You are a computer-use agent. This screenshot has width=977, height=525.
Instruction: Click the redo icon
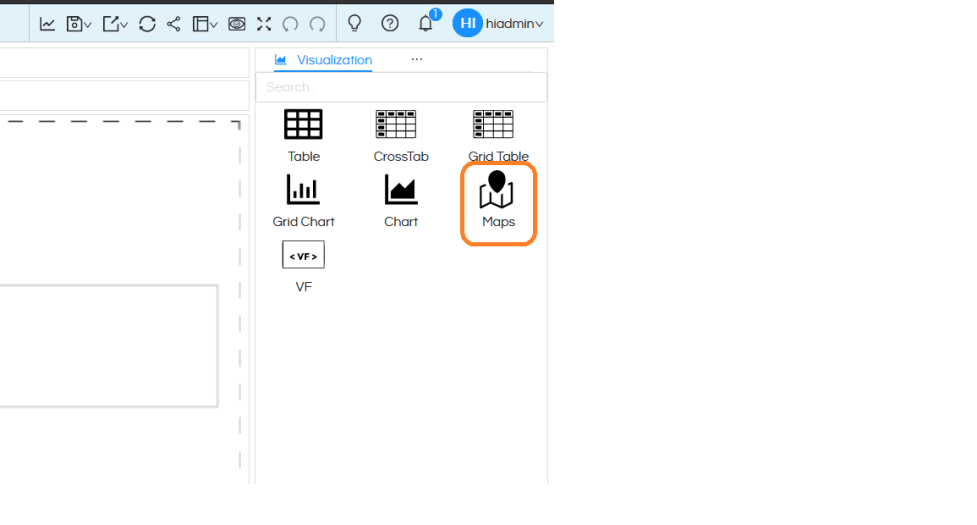(318, 24)
